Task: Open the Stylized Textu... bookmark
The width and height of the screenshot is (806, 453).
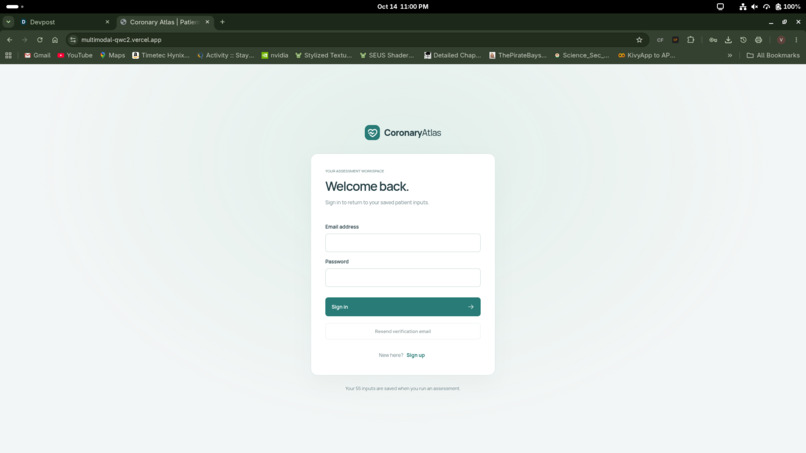Action: [x=323, y=55]
